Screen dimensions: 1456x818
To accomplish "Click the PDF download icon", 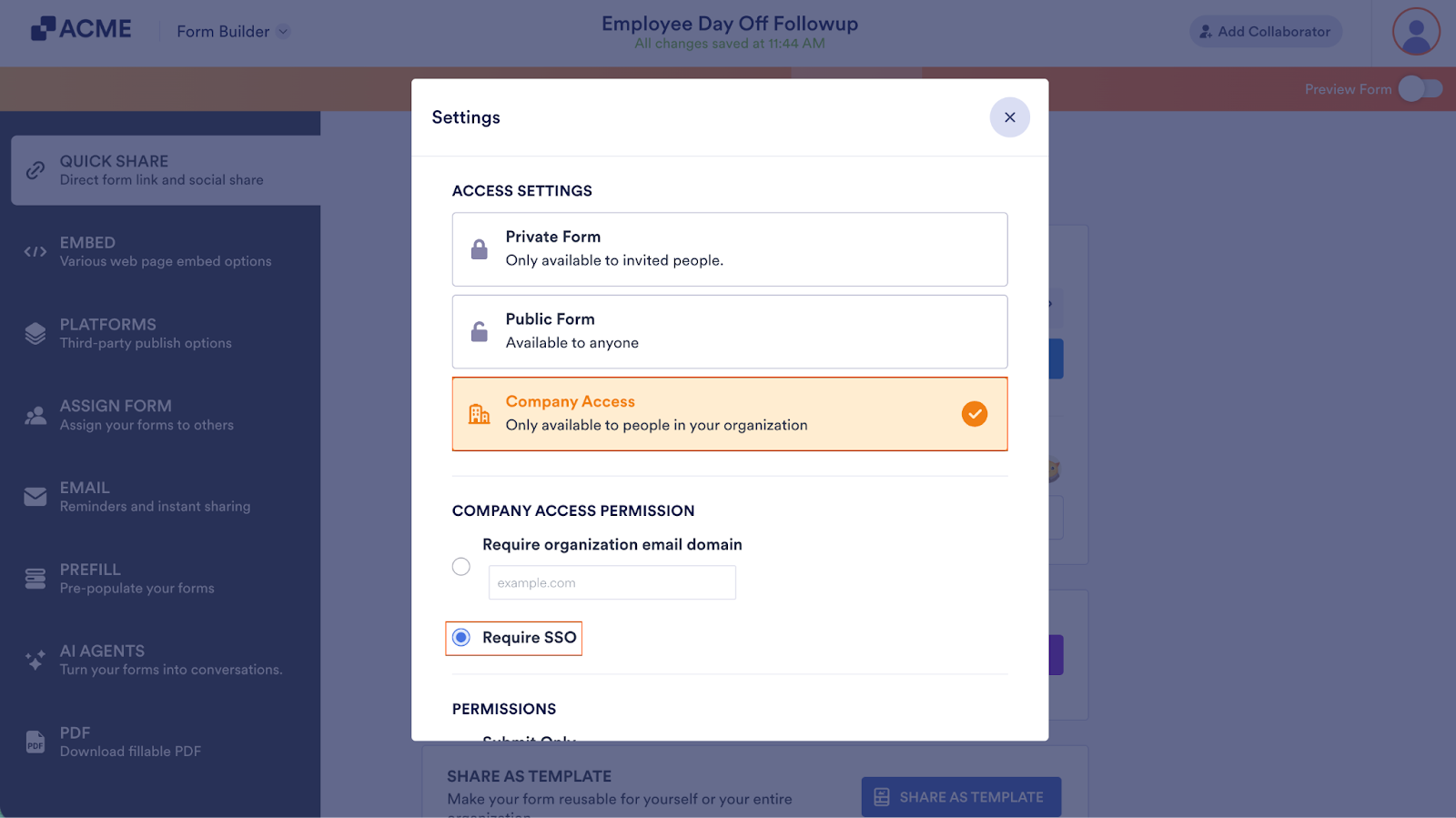I will tap(35, 742).
